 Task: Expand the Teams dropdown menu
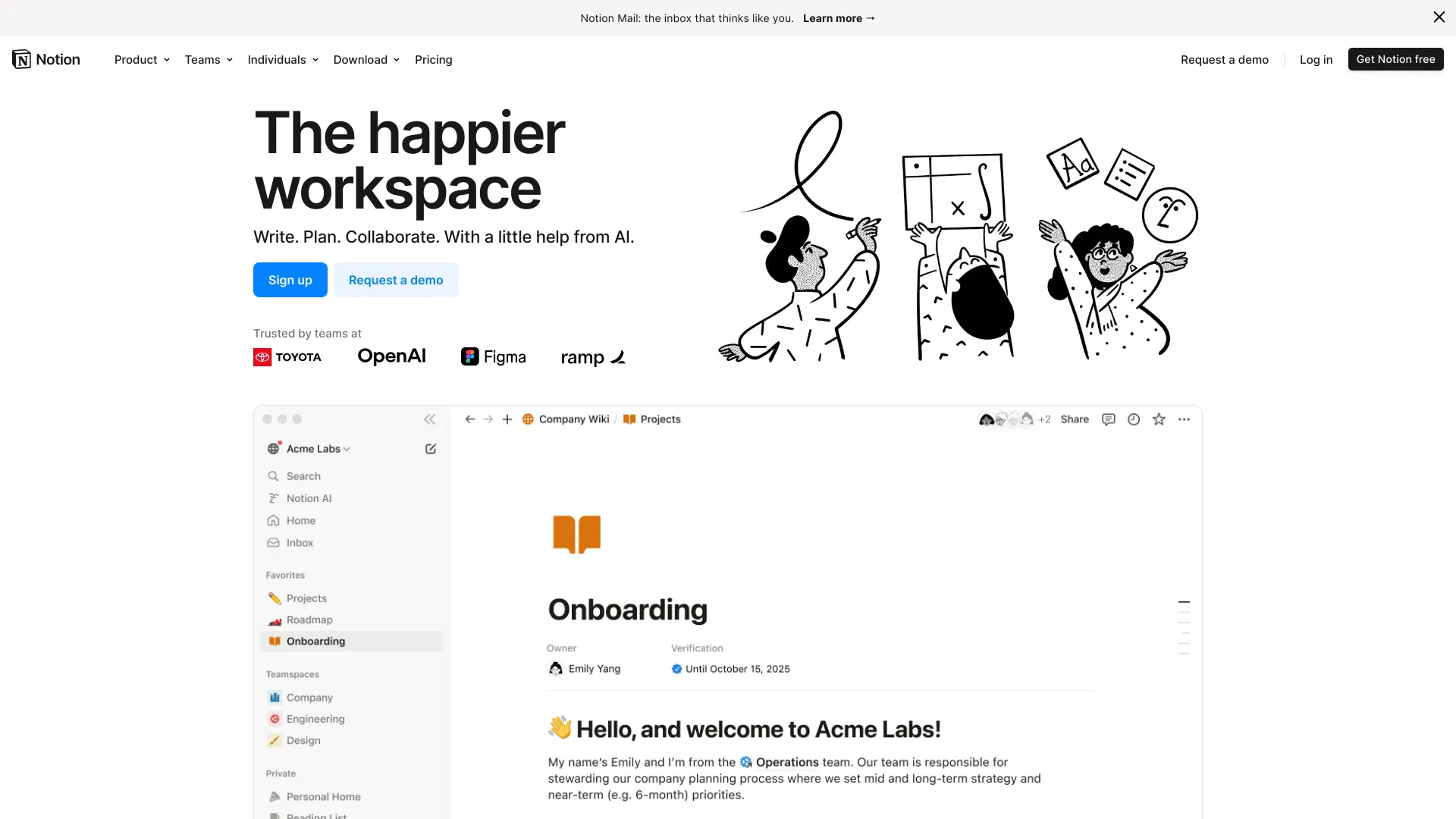(x=209, y=60)
